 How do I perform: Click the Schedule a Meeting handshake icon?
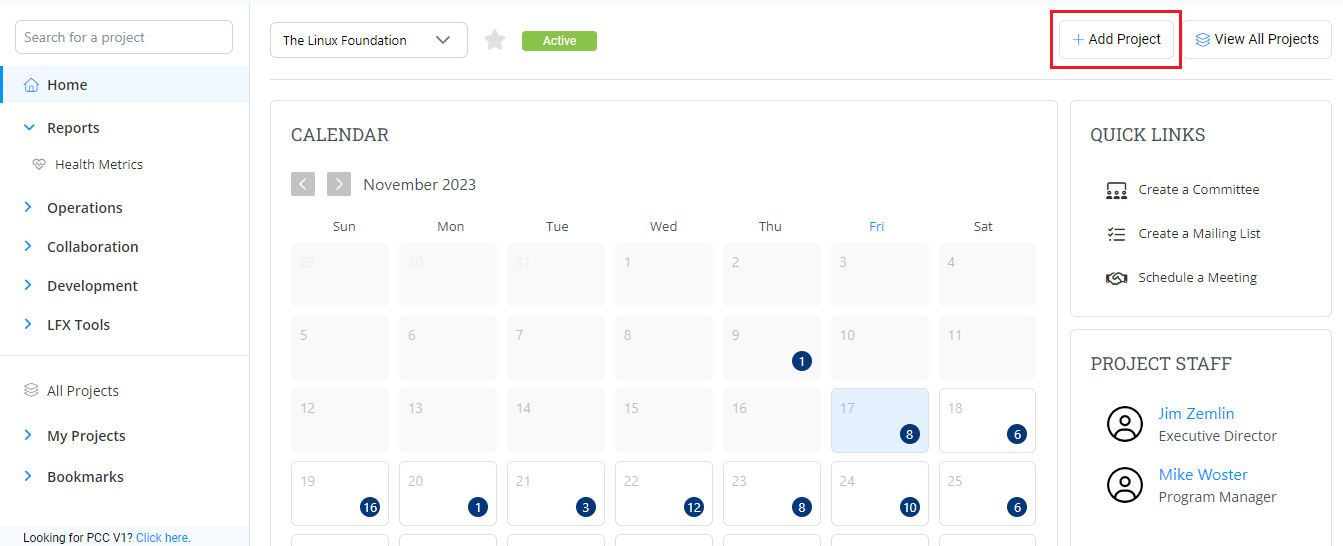click(x=1116, y=278)
